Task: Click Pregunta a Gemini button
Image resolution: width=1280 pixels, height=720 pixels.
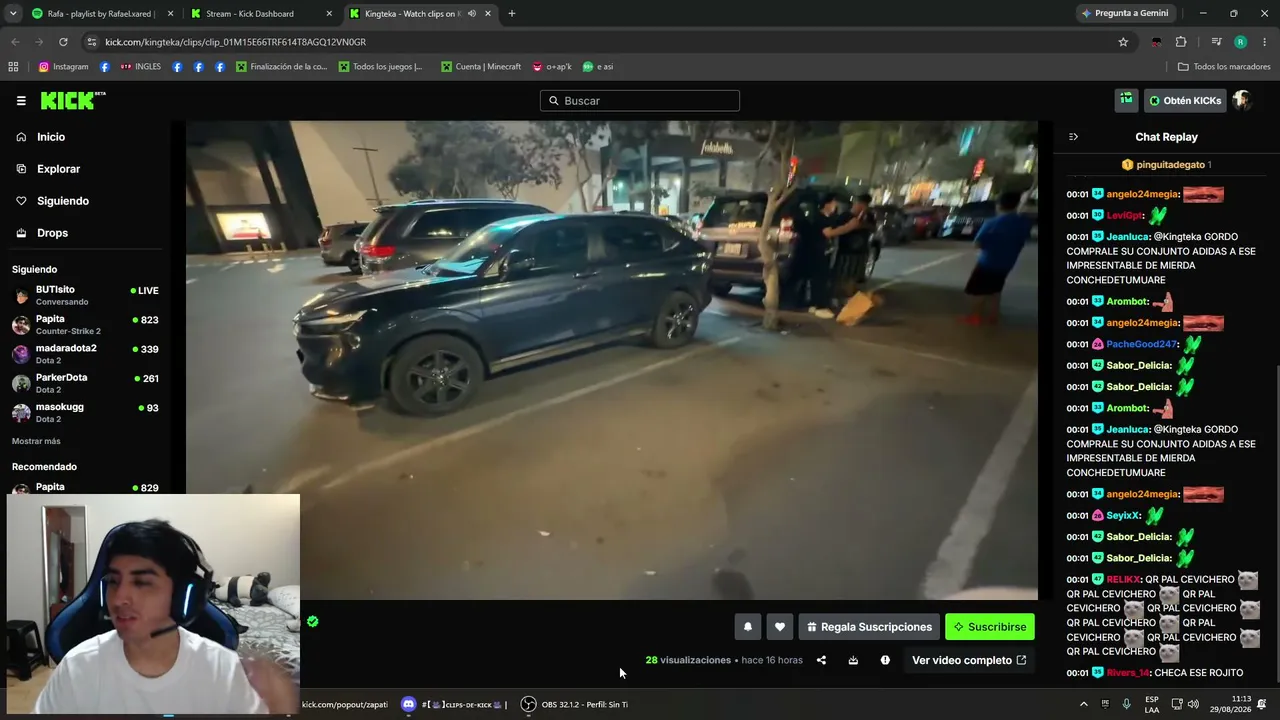Action: click(1125, 14)
